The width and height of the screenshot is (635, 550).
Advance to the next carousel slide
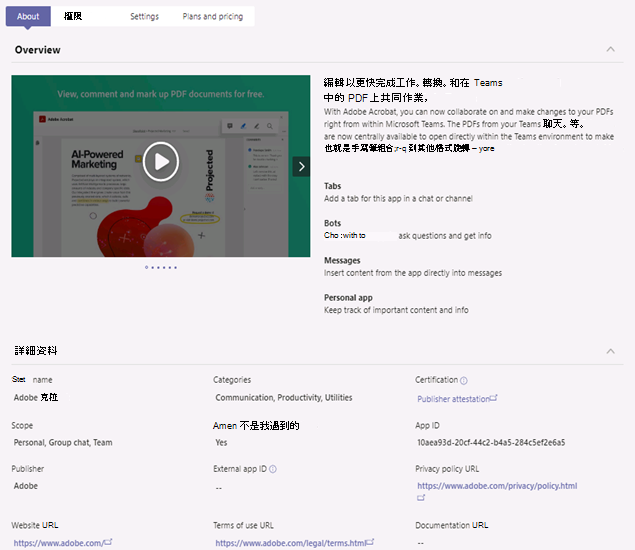point(301,166)
